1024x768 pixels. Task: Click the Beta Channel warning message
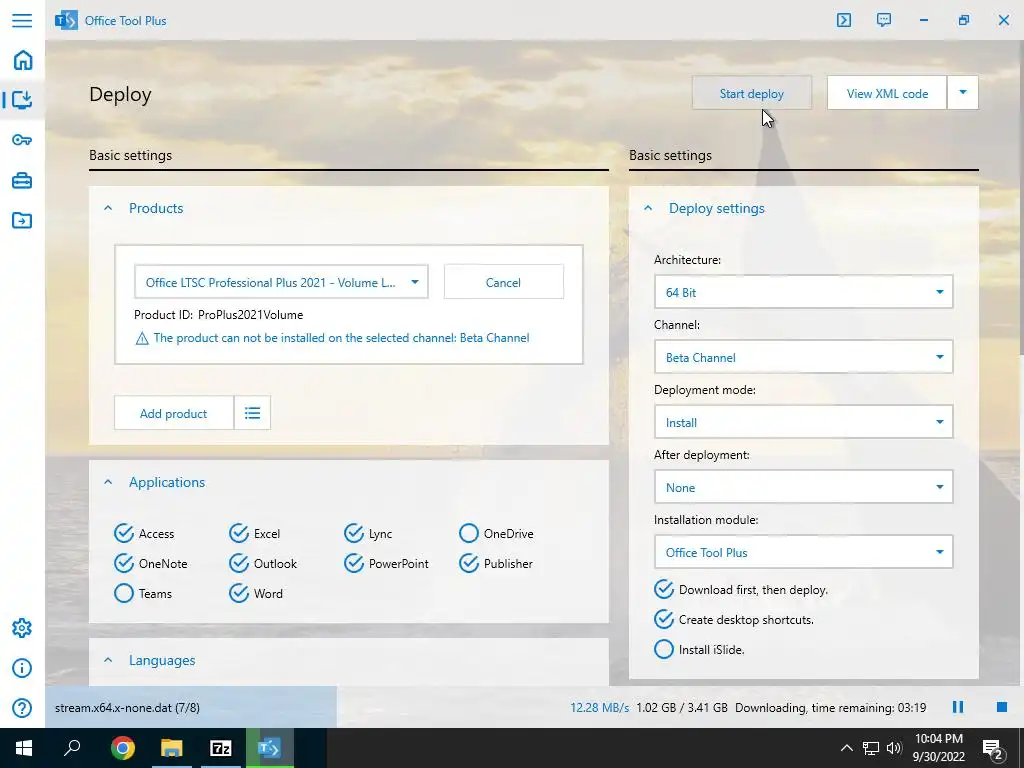(342, 338)
